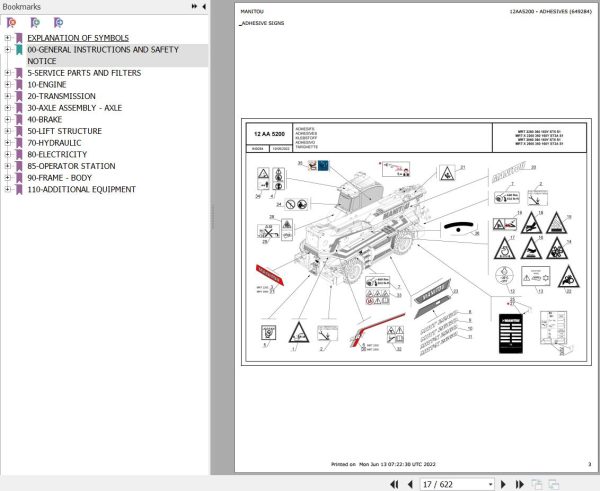Click teal bookmark icon beside 00-GENERAL INSTRUCTIONS
Image resolution: width=600 pixels, height=491 pixels.
pos(19,50)
